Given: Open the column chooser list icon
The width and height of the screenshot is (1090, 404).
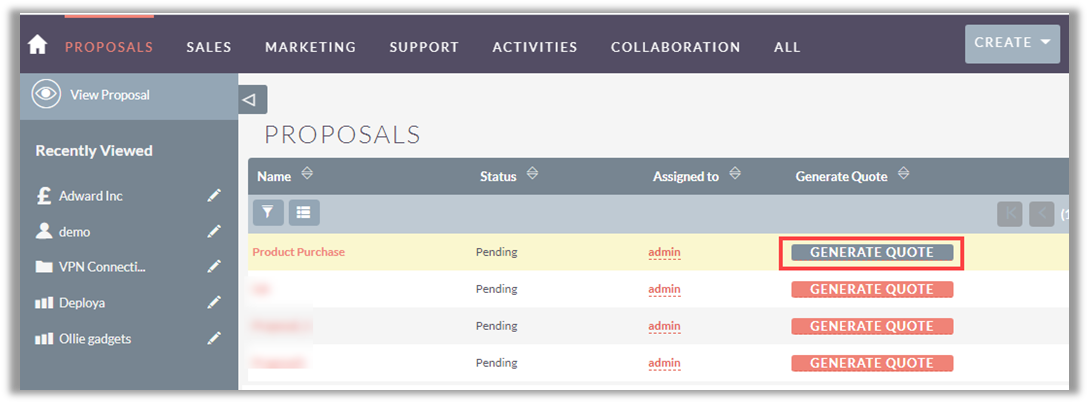Looking at the screenshot, I should click(304, 211).
